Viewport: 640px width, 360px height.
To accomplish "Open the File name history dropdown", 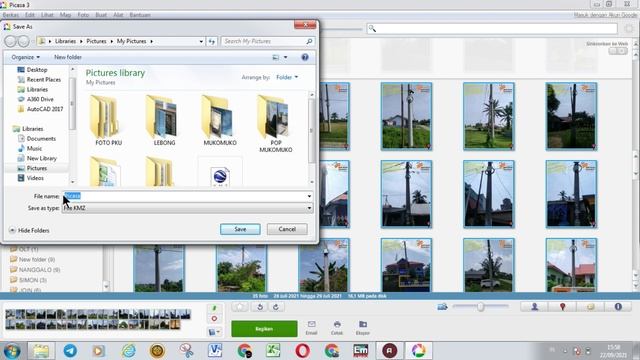I will 309,196.
